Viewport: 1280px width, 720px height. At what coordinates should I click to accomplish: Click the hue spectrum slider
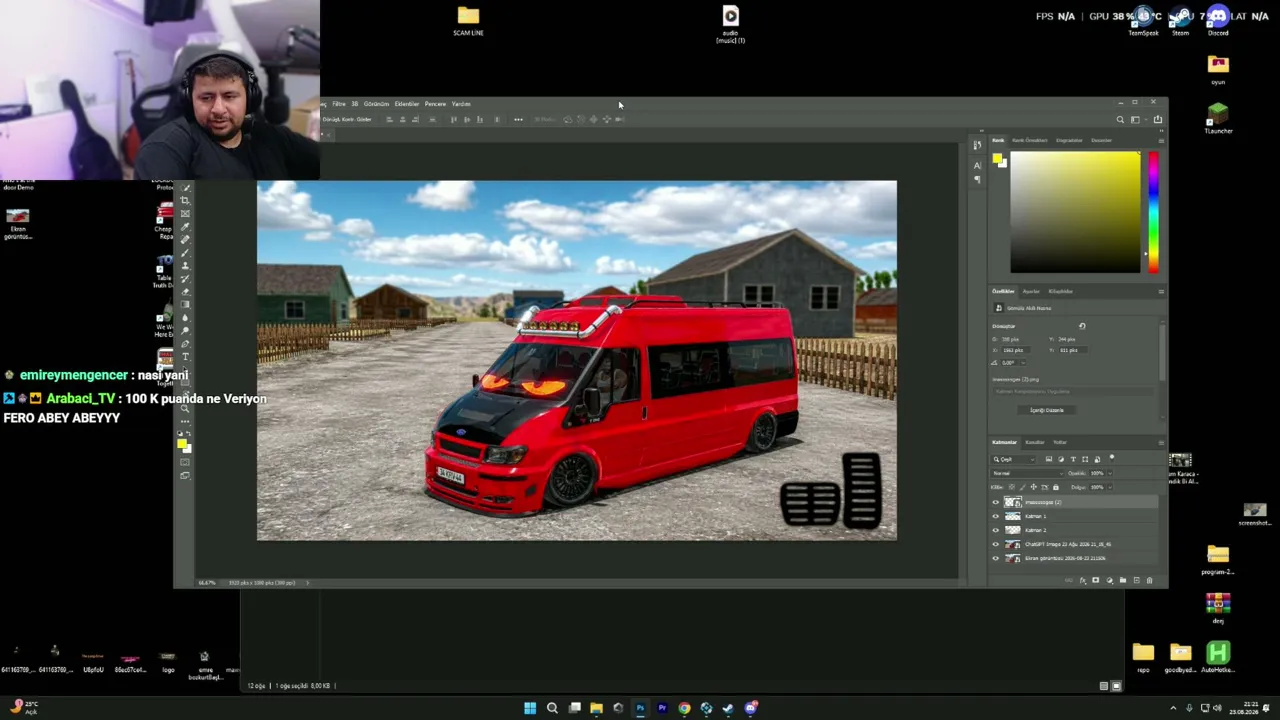(x=1153, y=212)
